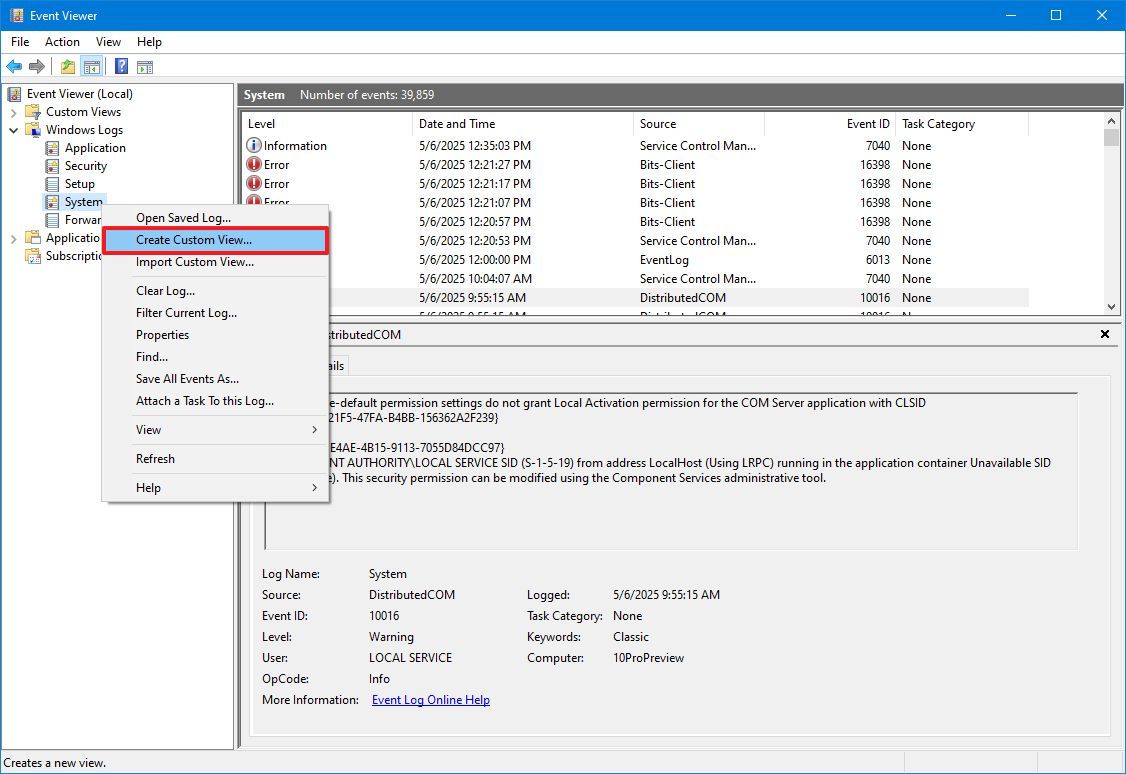Toggle the console tree toolbar icon
Screen dimensions: 1126x774
coord(91,66)
